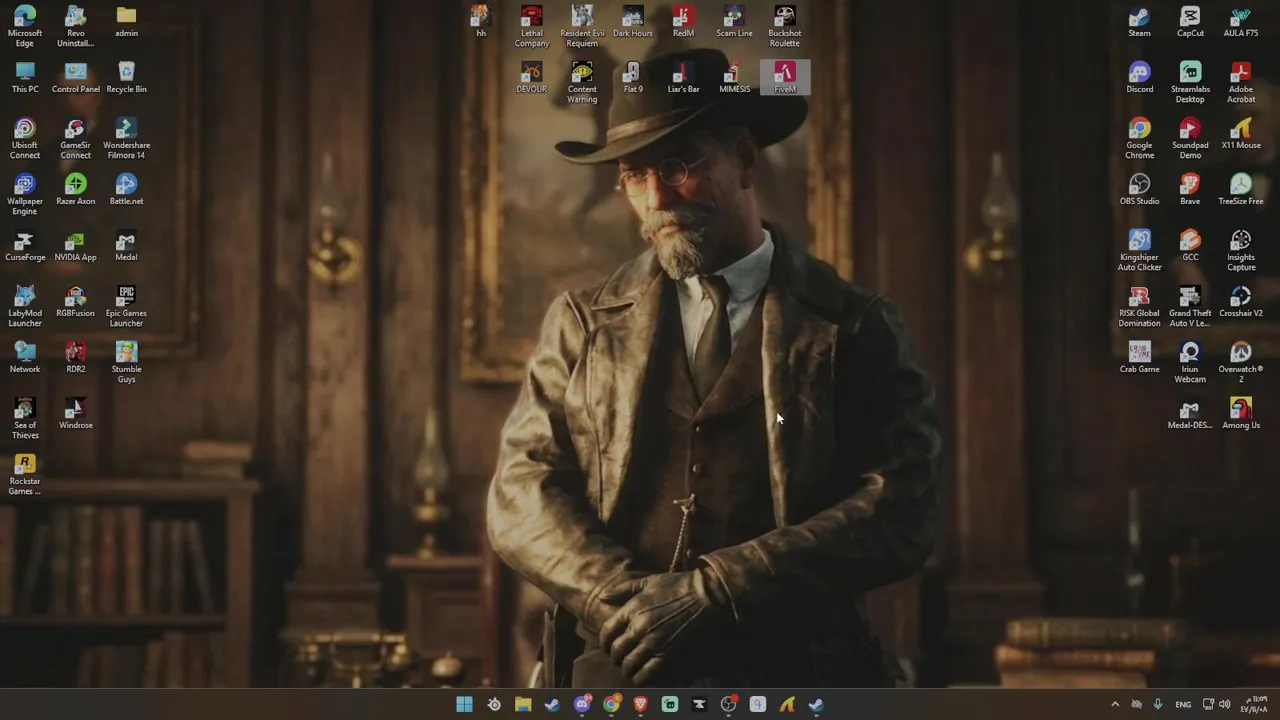Select the Network desktop icon

[x=25, y=357]
